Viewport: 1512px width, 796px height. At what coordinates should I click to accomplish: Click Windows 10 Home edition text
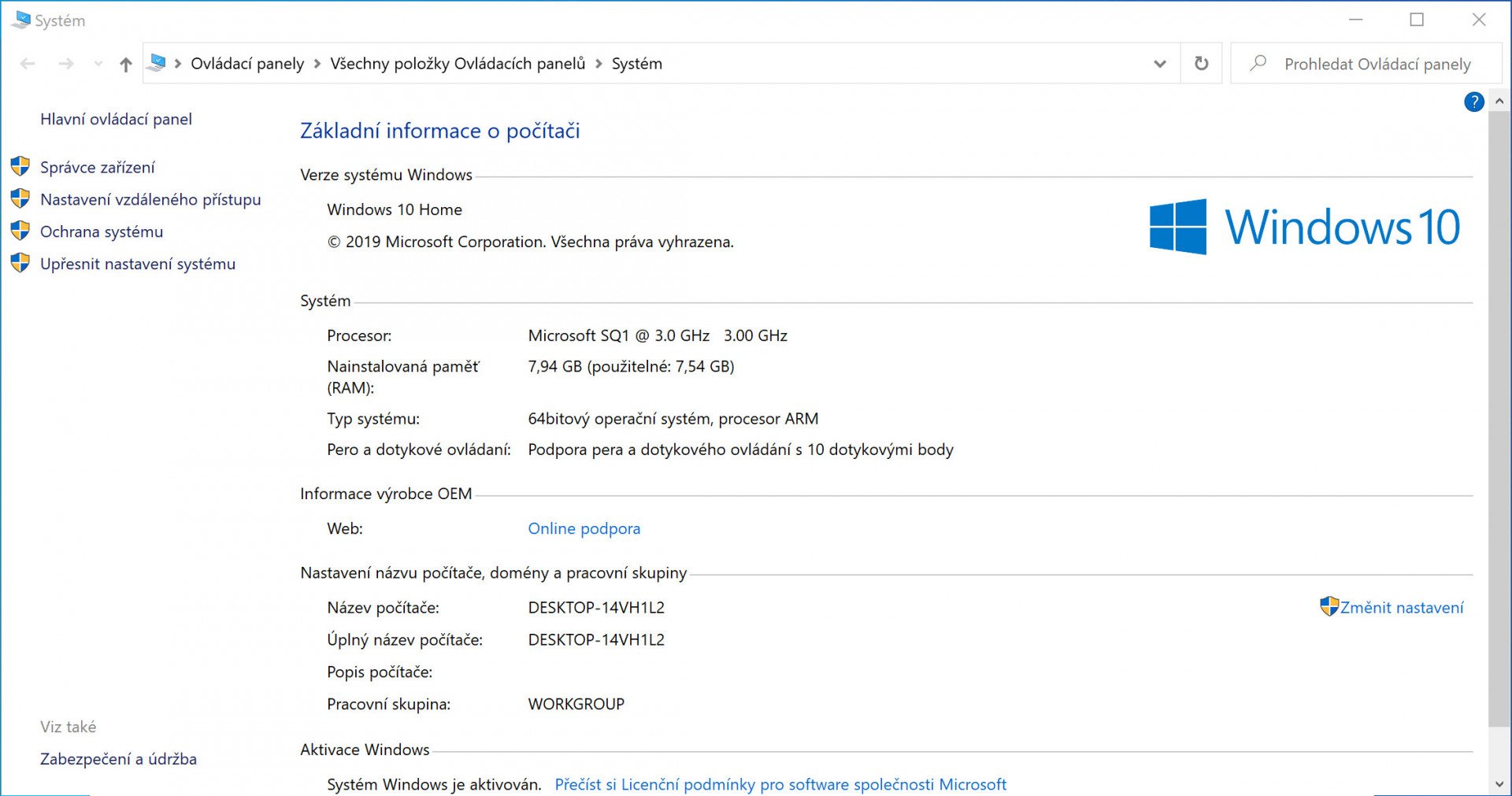pyautogui.click(x=395, y=209)
